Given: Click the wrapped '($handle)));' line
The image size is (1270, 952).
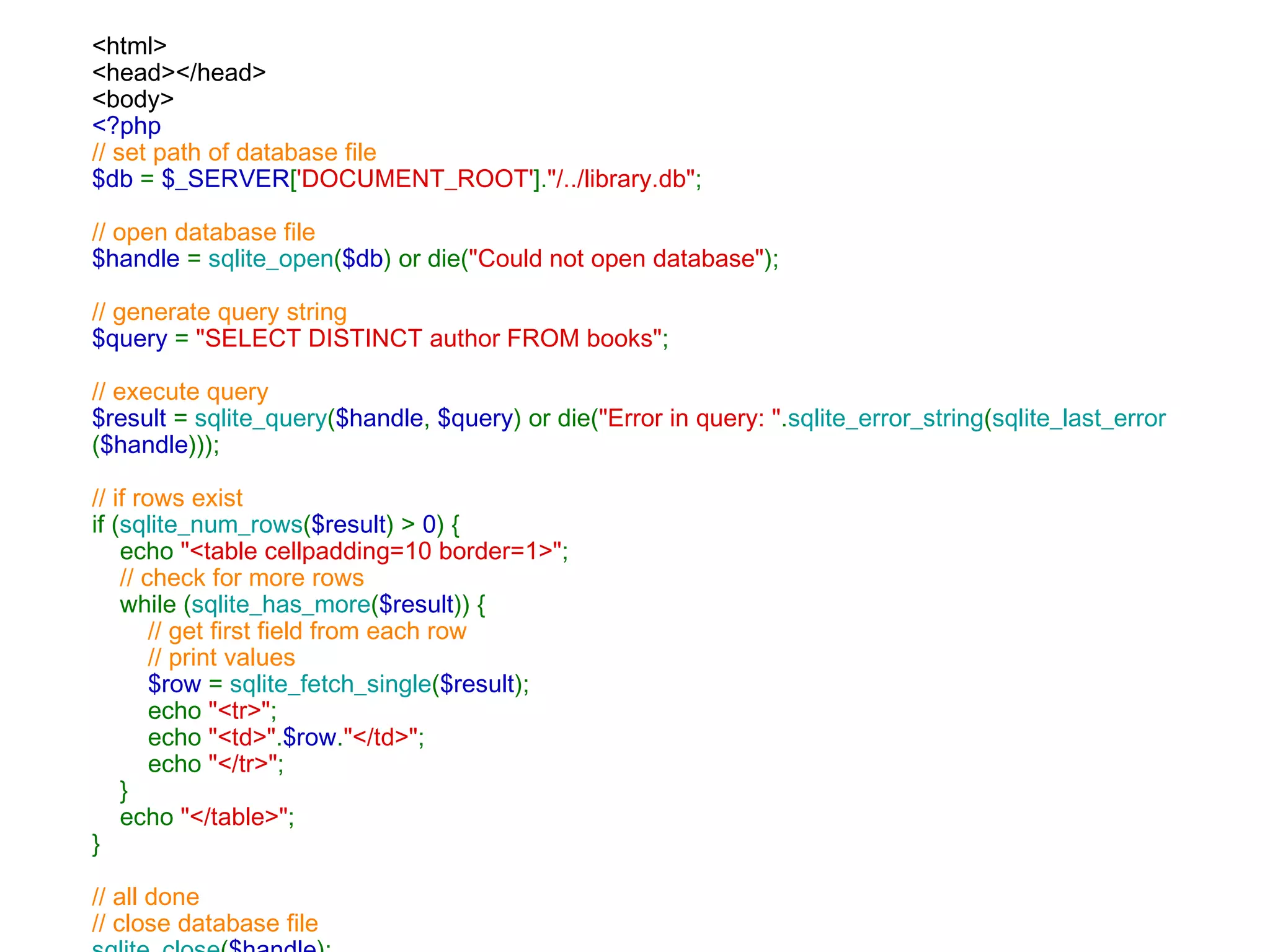Looking at the screenshot, I should tap(156, 445).
